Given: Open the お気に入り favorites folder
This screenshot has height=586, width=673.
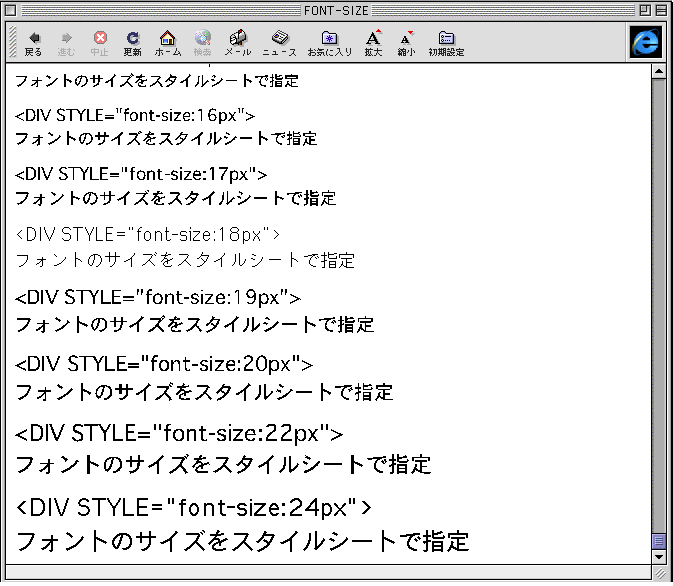Looking at the screenshot, I should pos(330,43).
